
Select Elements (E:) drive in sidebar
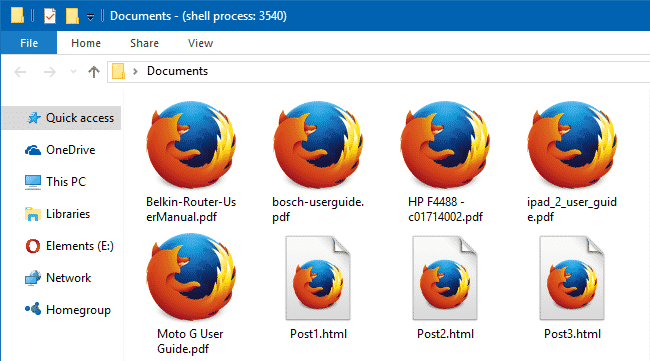point(69,246)
